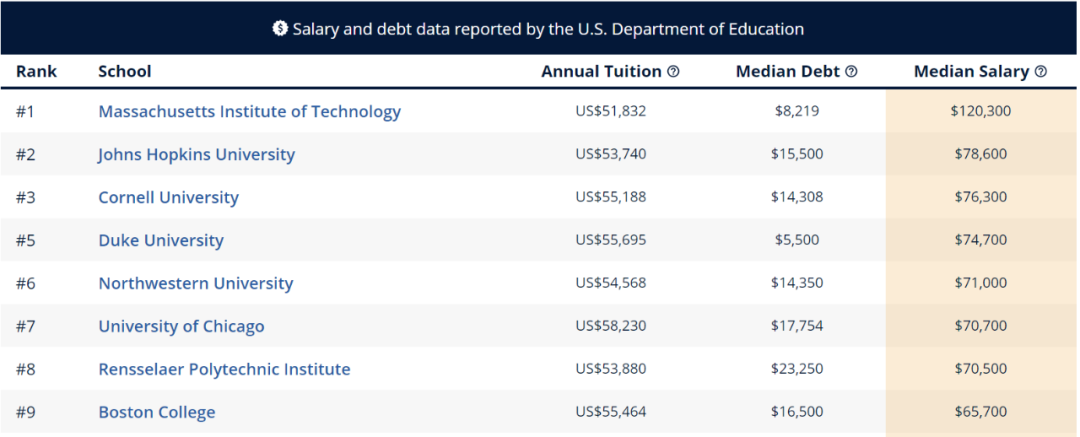
Task: Click the Median Salary column header
Action: click(971, 72)
